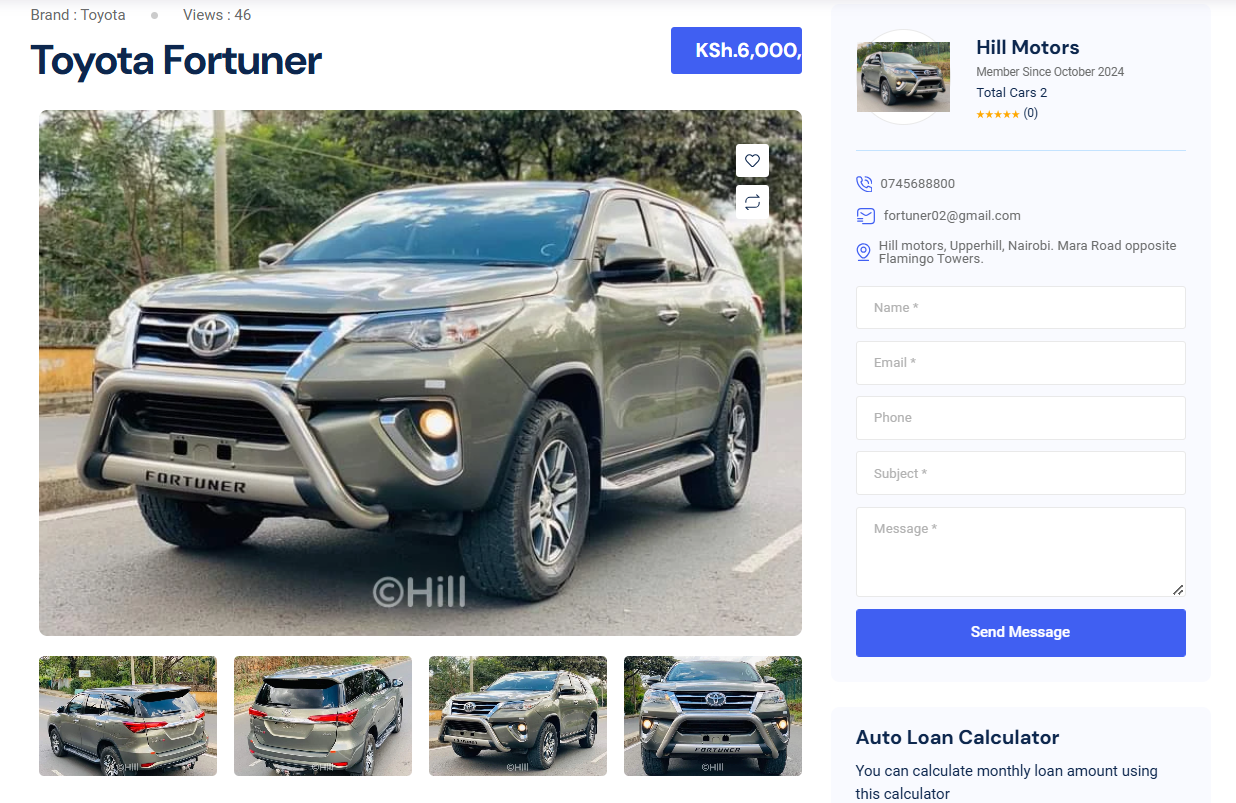Screen dimensions: 1236x803
Task: Click the fortuner02@gmail.com email address
Action: click(x=952, y=216)
